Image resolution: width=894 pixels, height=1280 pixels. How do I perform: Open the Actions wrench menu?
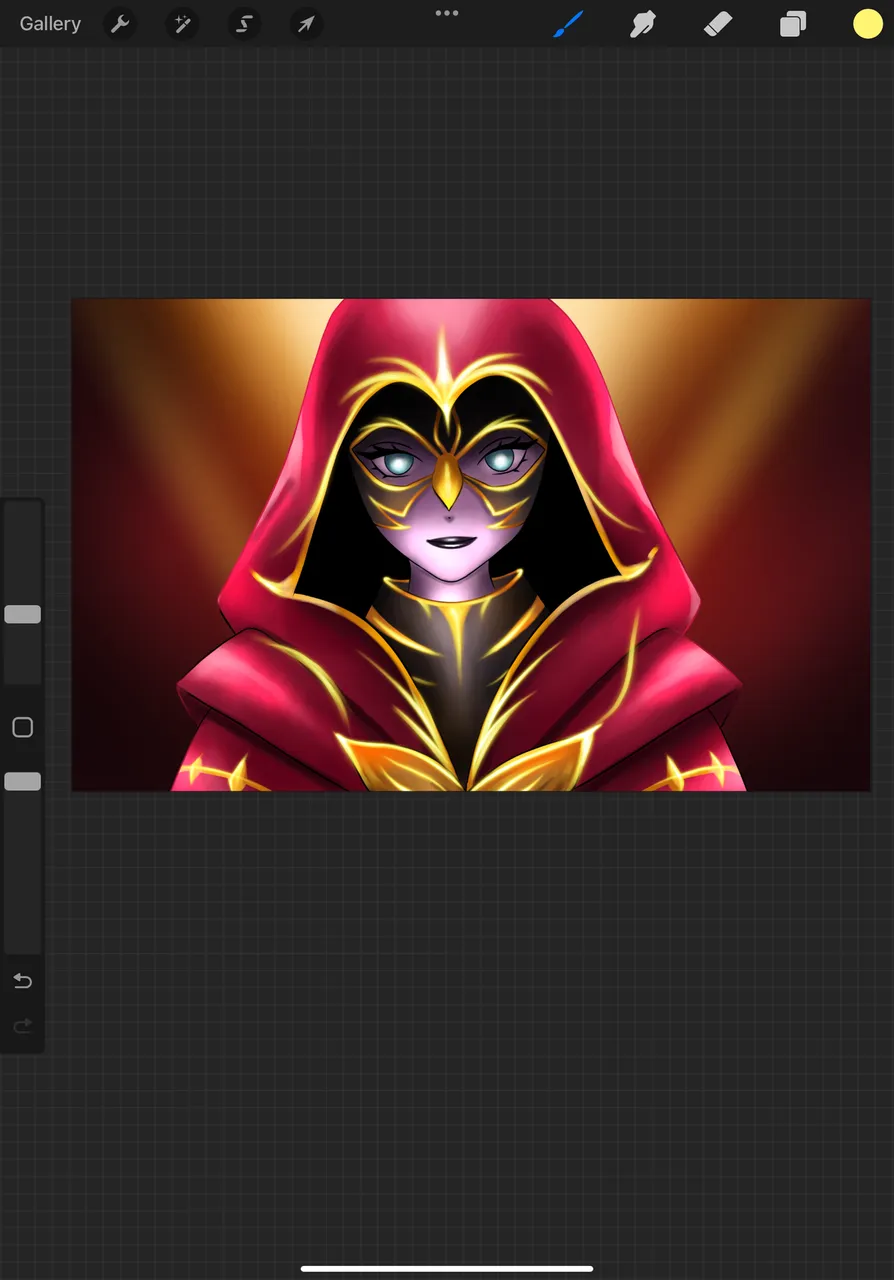pos(120,24)
